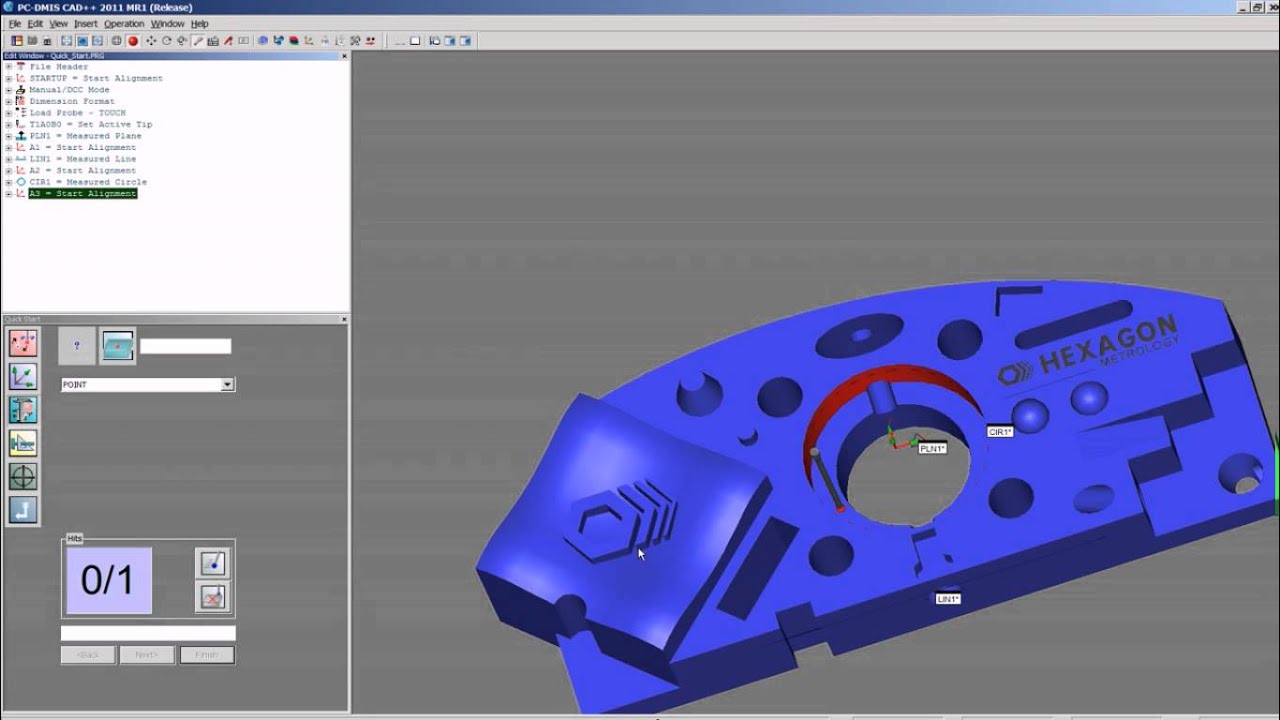Click the Next> button

147,655
